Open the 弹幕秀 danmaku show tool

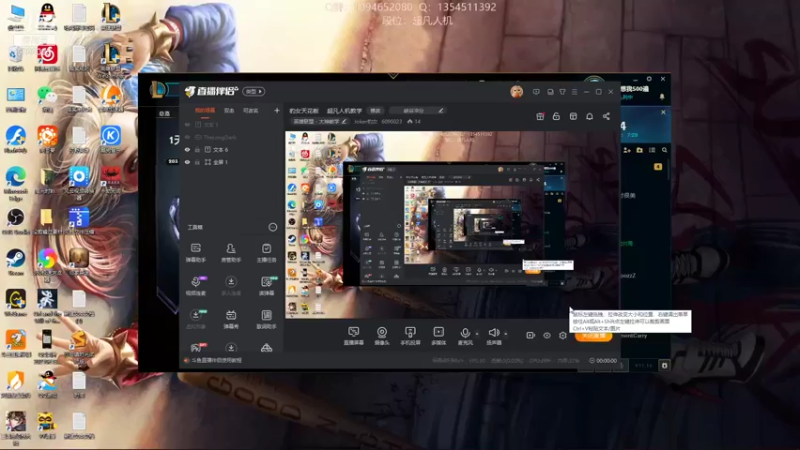pos(231,319)
